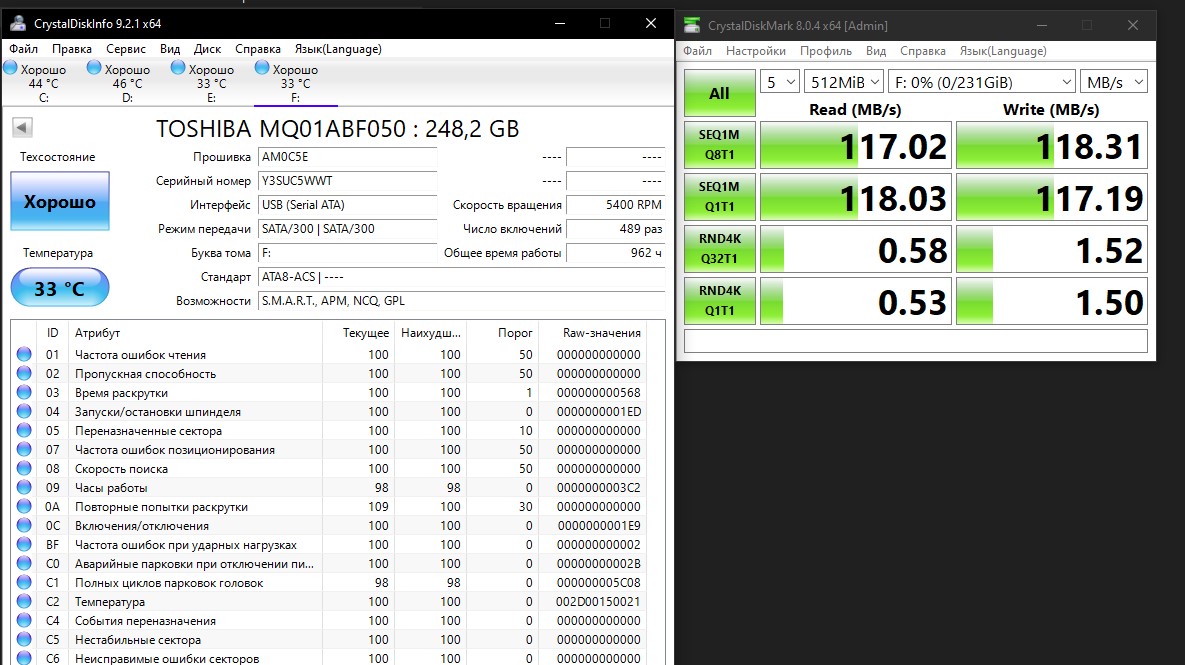Select disk E: status orb
This screenshot has height=665, width=1185.
(x=178, y=67)
